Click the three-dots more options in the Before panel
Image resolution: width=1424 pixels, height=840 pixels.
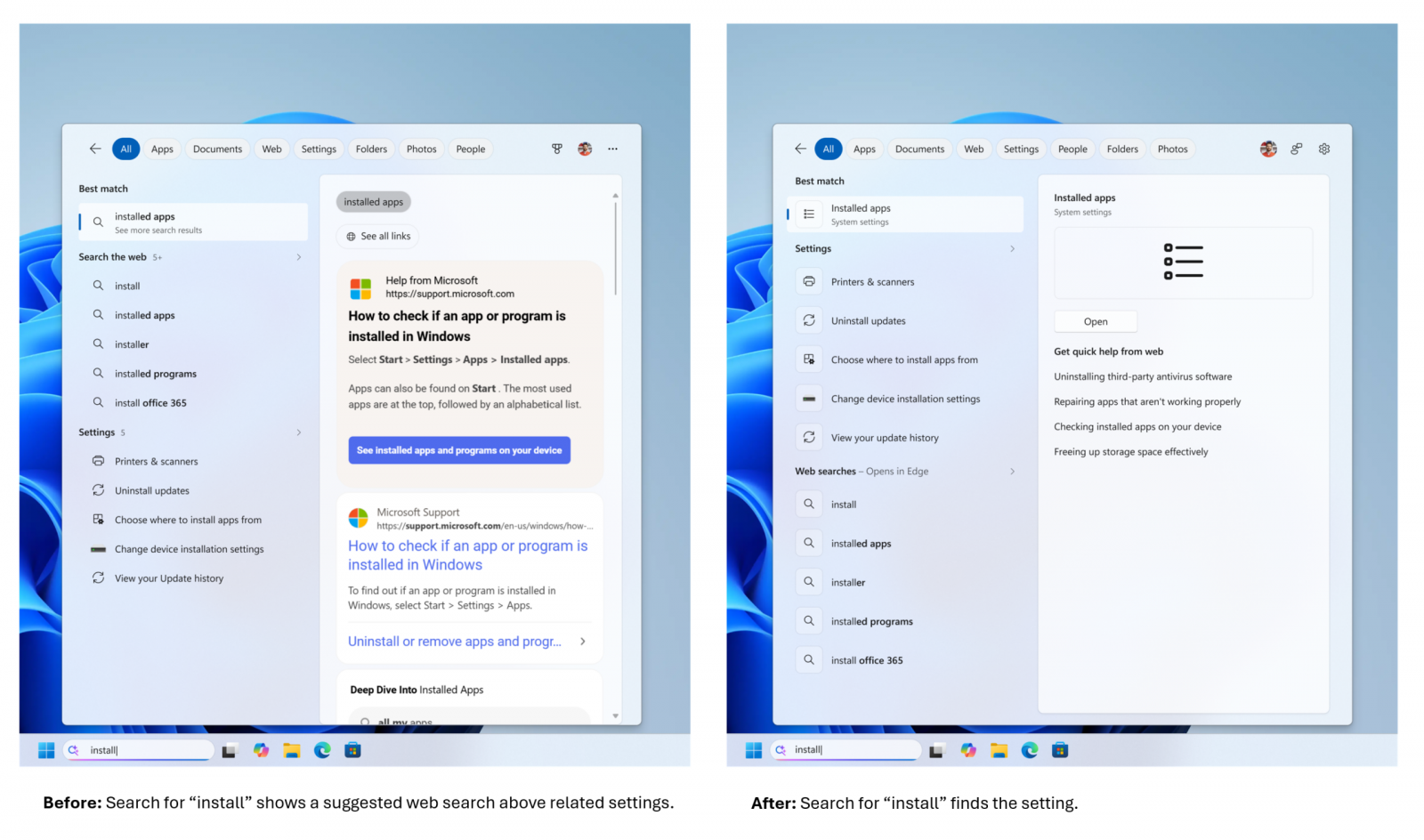coord(612,149)
